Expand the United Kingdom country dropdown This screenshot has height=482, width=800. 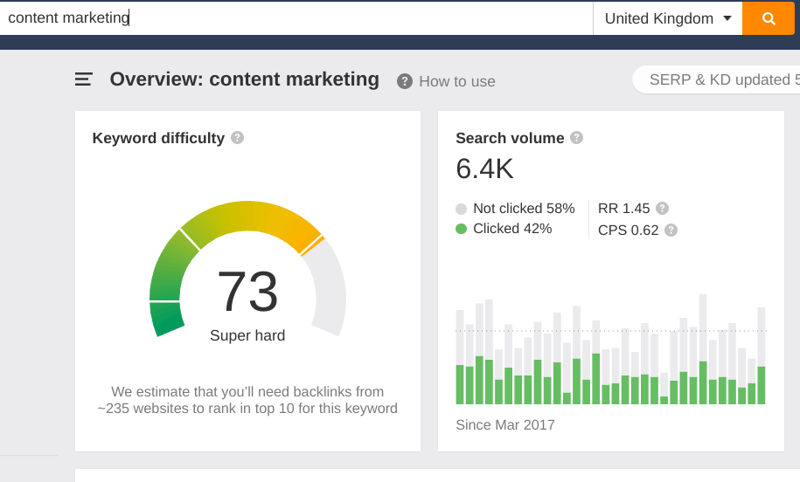[668, 18]
